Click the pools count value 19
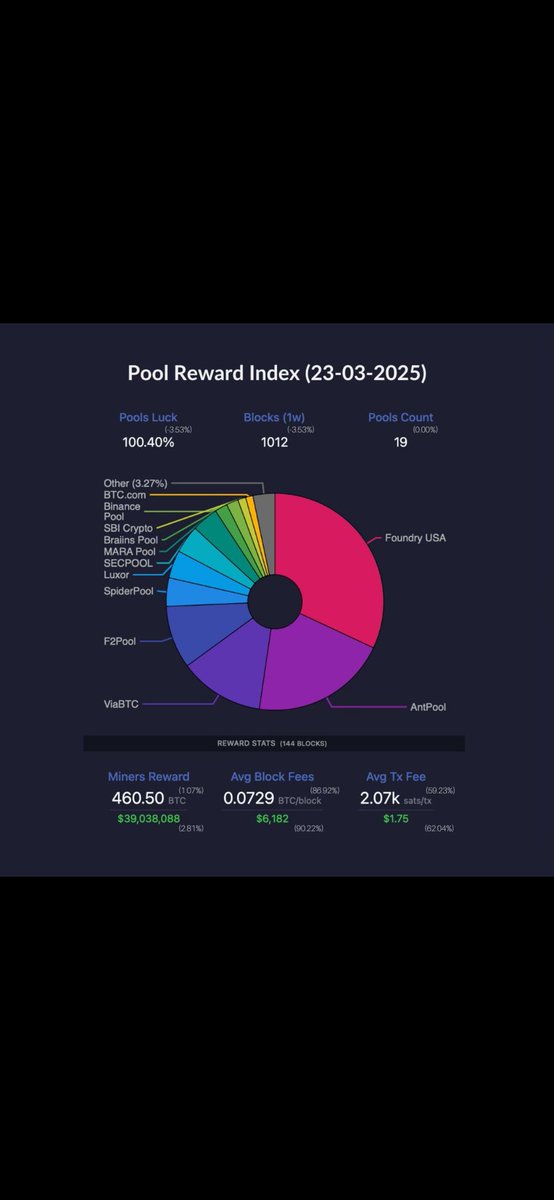 [x=400, y=441]
